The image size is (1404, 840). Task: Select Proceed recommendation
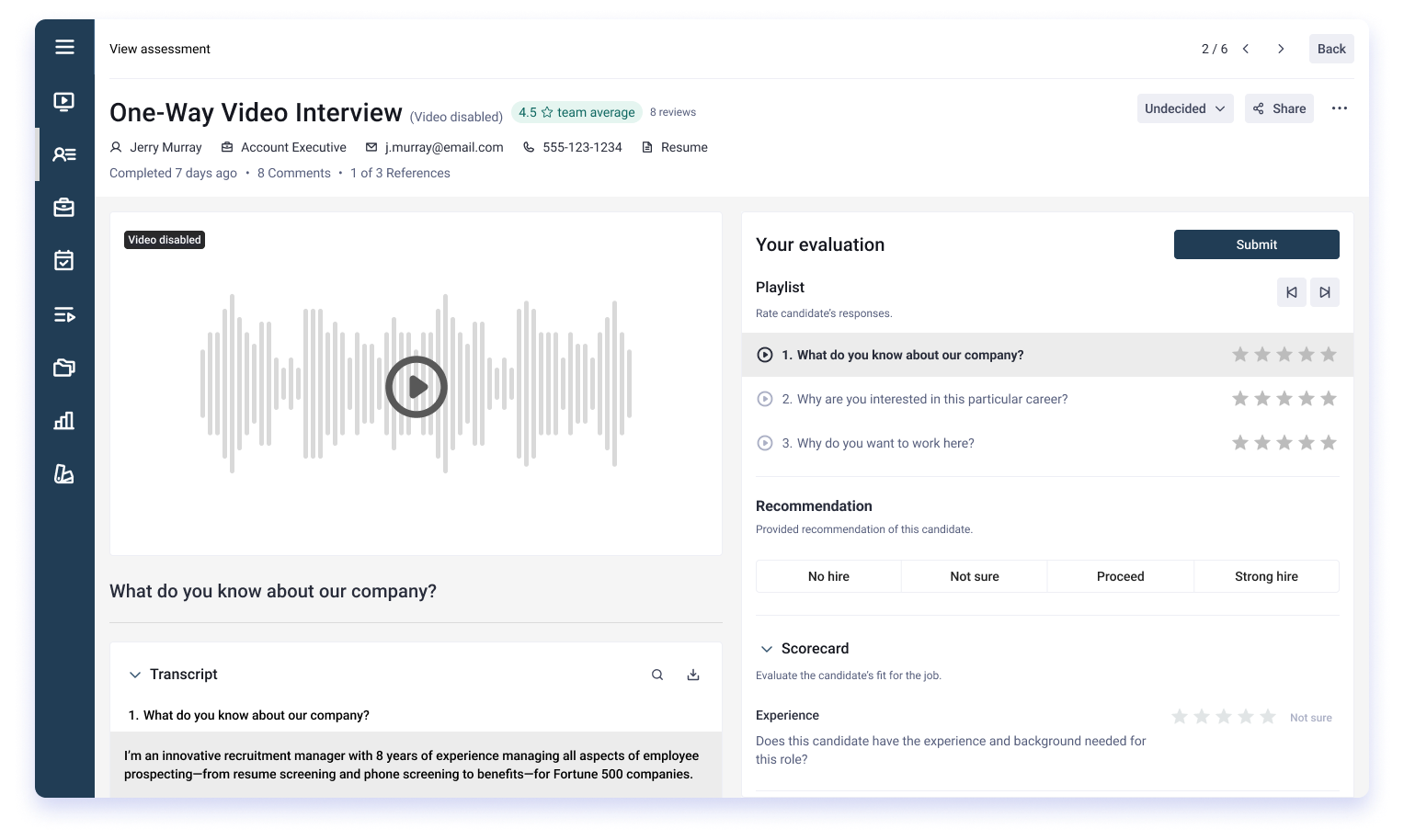(x=1121, y=576)
